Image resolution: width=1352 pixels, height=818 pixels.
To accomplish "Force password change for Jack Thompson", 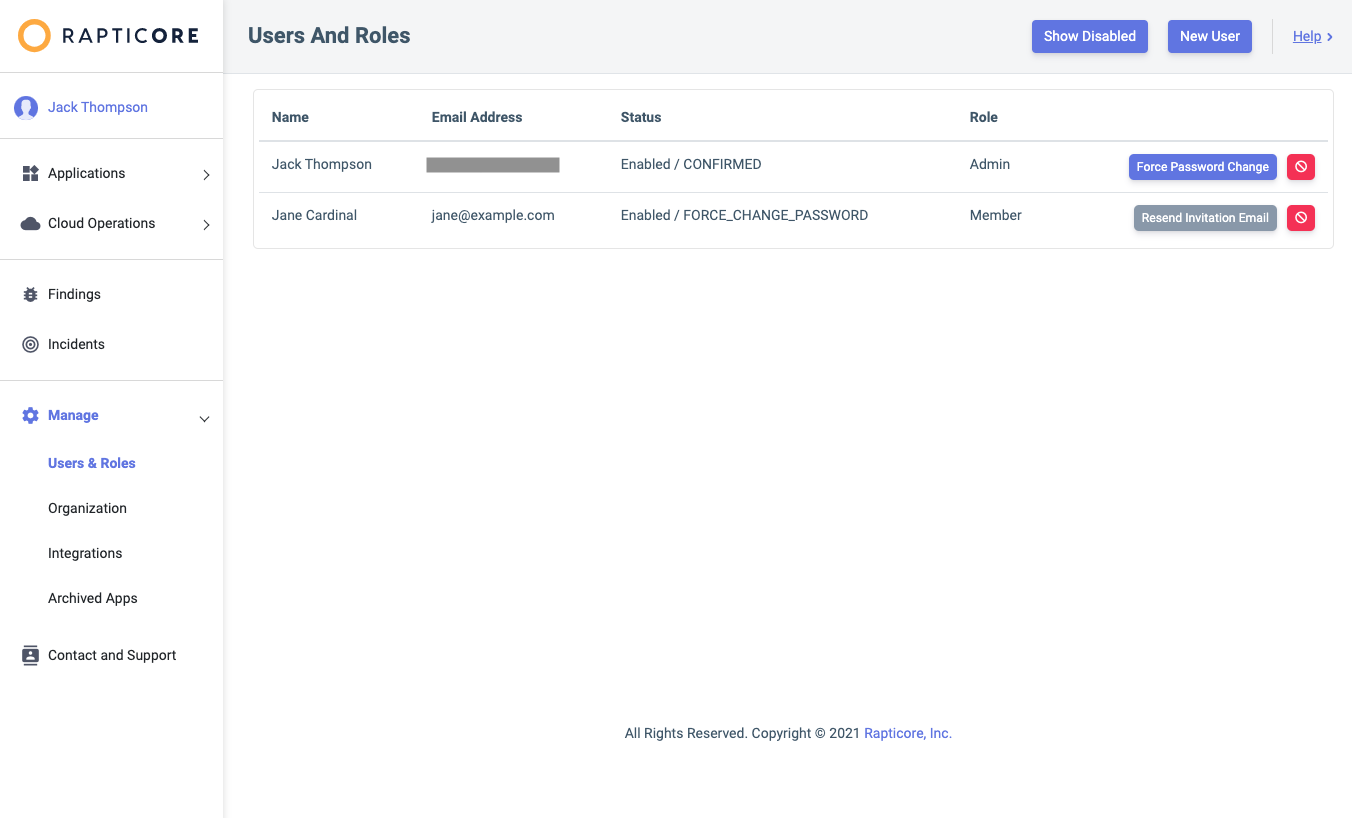I will (x=1203, y=167).
